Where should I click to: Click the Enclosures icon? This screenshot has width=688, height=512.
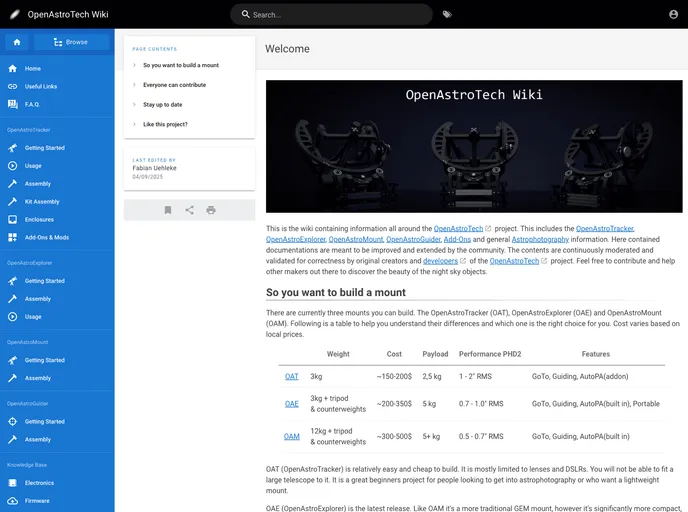click(x=12, y=219)
